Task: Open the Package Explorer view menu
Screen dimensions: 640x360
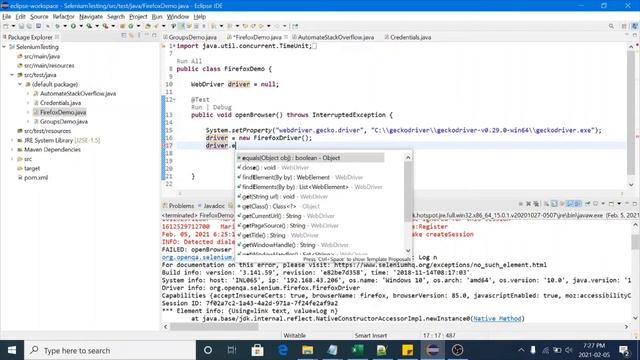Action: coord(139,36)
